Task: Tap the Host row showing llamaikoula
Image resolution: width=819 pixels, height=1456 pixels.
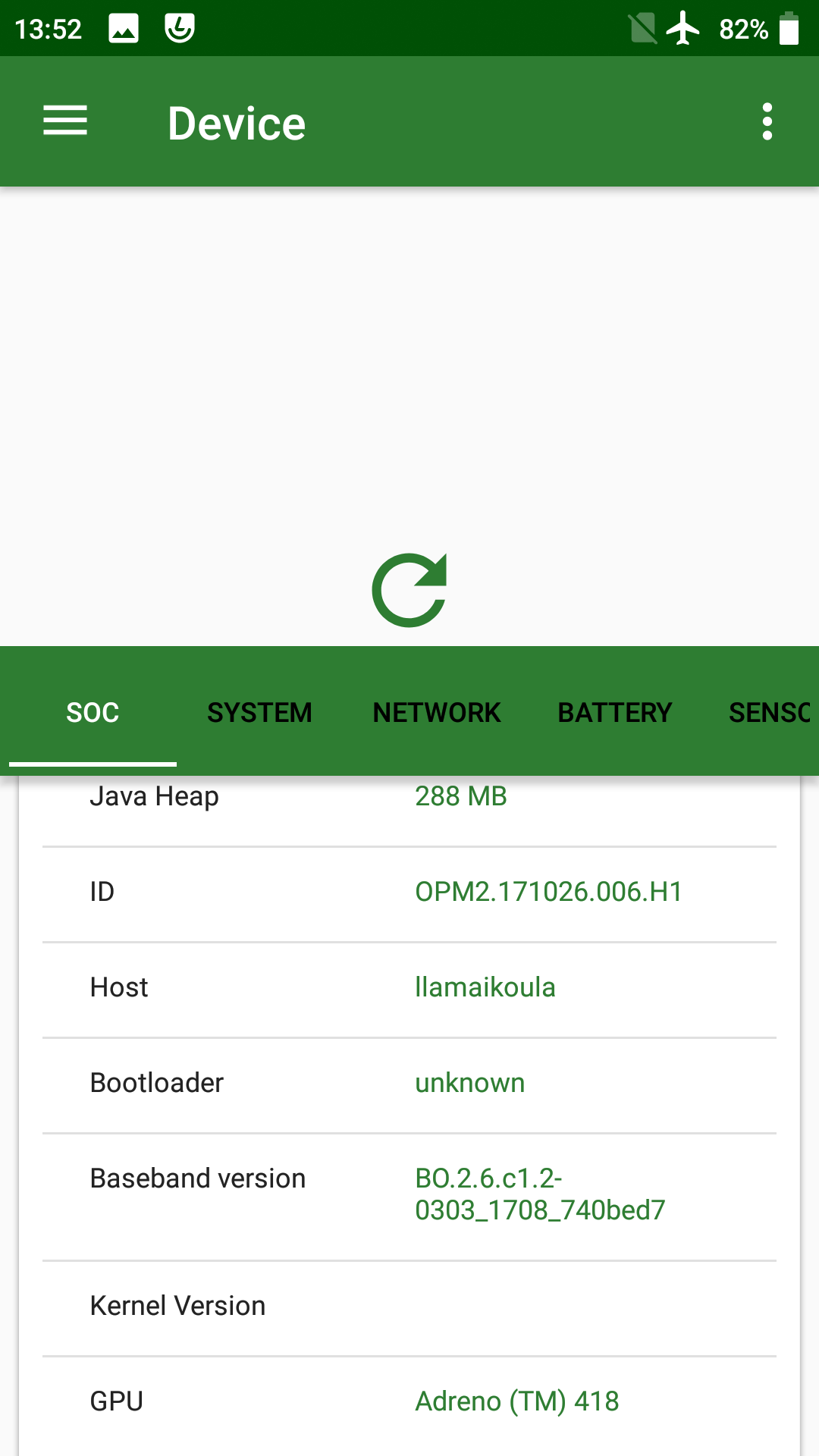Action: pos(409,987)
